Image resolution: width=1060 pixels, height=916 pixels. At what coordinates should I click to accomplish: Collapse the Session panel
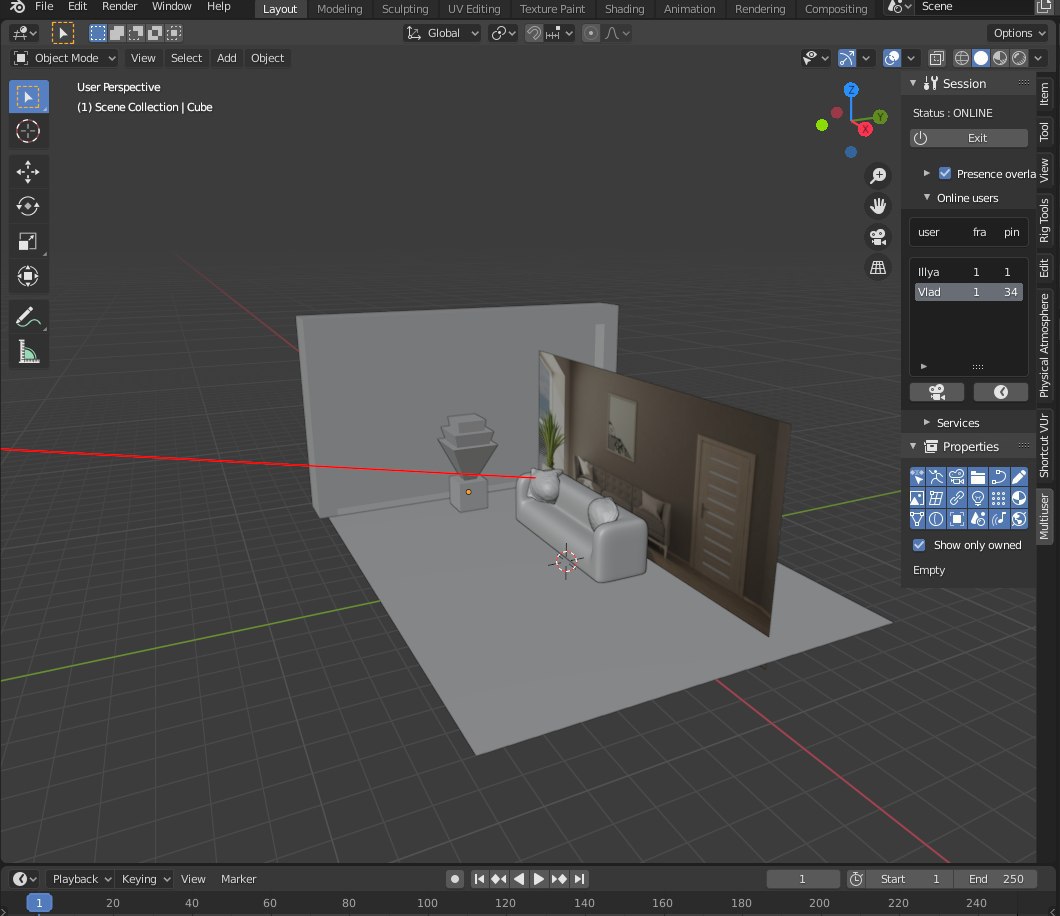pyautogui.click(x=913, y=83)
